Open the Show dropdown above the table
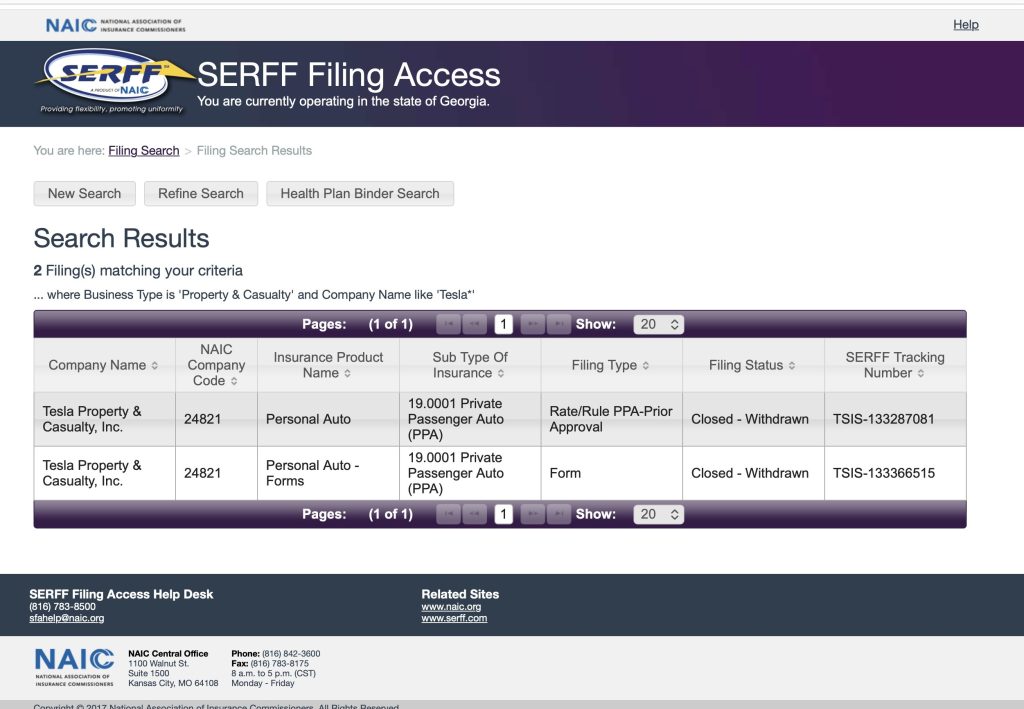The height and width of the screenshot is (709, 1024). pos(659,324)
